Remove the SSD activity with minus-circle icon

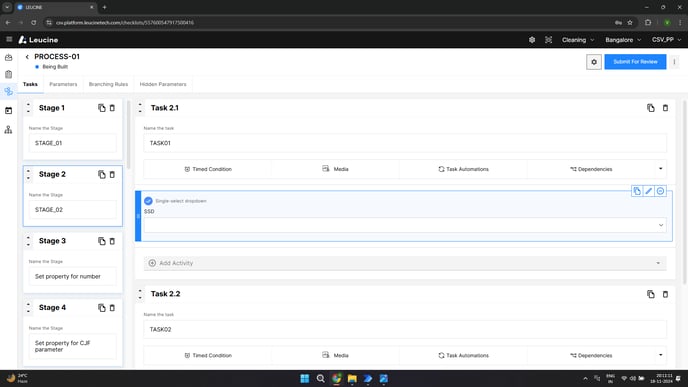[660, 191]
